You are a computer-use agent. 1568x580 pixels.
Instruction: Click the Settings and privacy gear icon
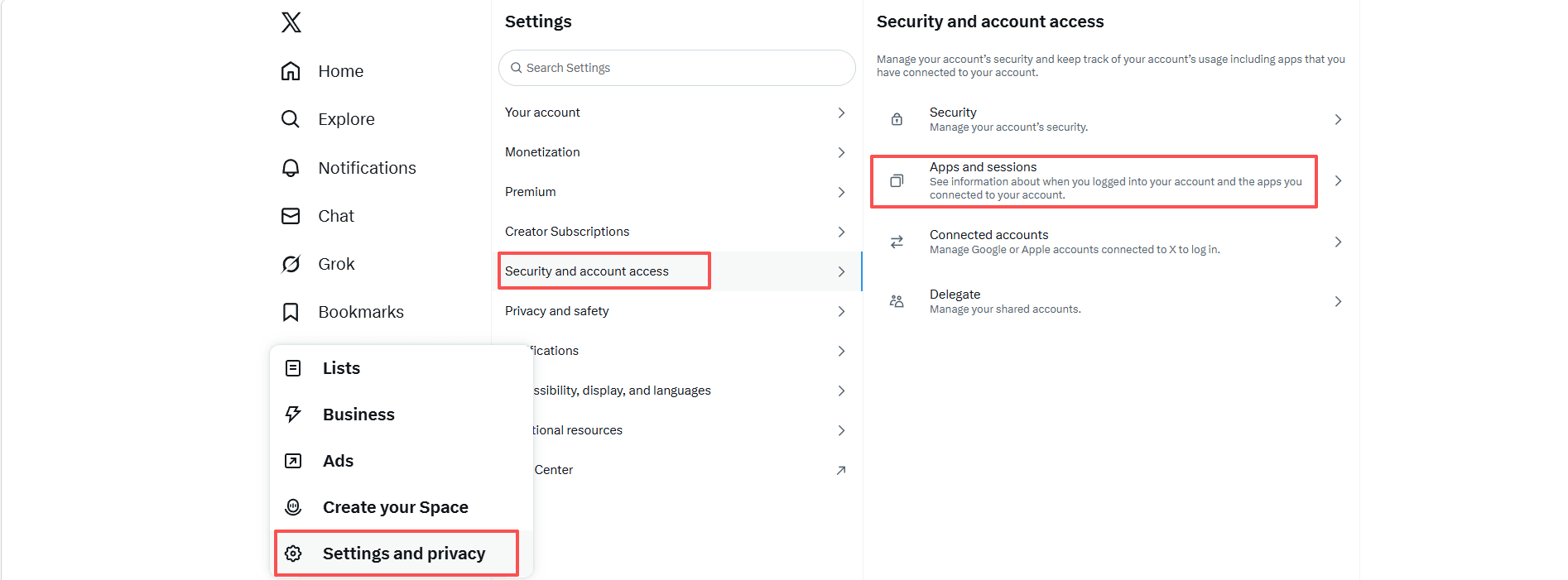pos(293,554)
